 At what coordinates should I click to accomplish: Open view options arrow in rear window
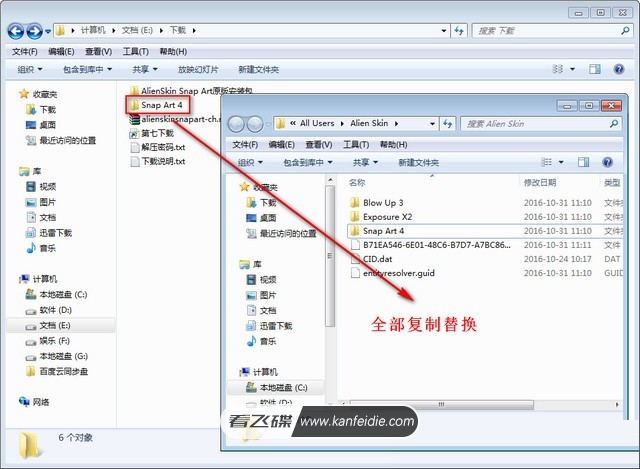572,69
